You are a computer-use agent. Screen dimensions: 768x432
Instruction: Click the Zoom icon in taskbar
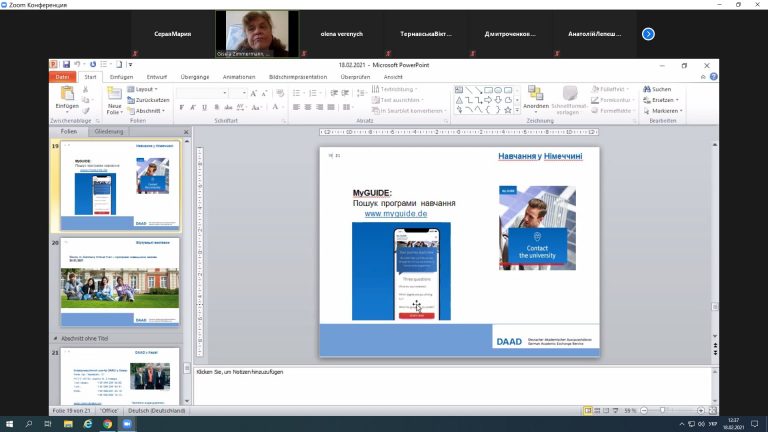(127, 424)
